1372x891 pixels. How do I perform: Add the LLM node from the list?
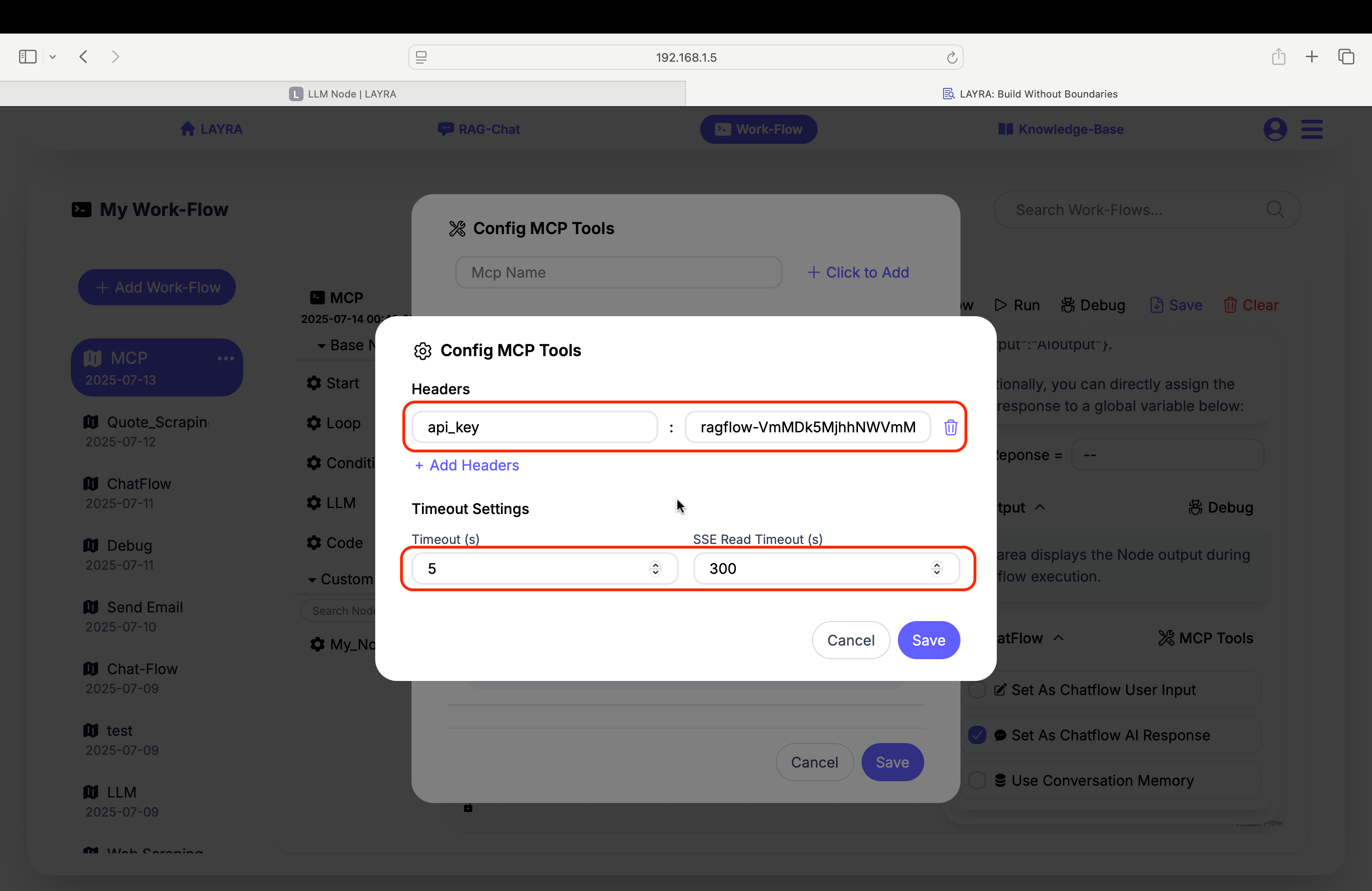coord(332,503)
